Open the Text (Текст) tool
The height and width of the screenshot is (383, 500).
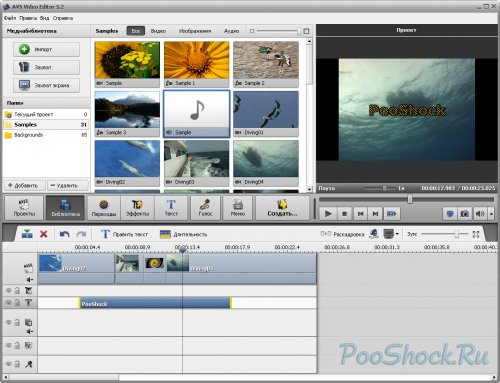[171, 208]
